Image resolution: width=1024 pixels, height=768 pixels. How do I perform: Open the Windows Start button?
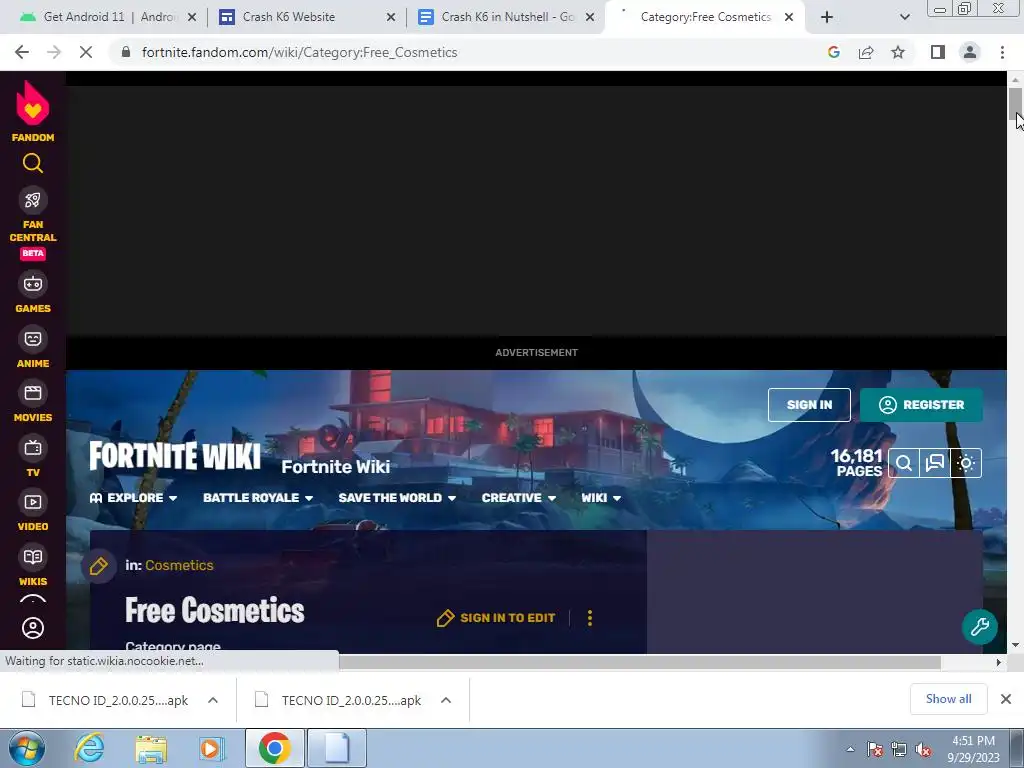pos(26,748)
